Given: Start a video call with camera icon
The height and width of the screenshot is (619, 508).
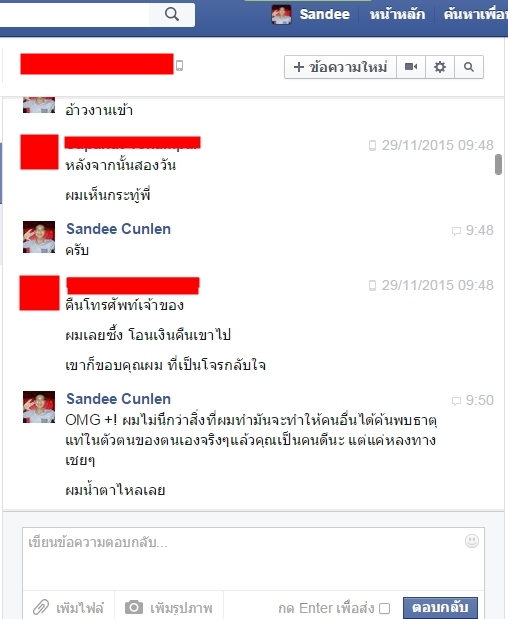Looking at the screenshot, I should coord(411,67).
